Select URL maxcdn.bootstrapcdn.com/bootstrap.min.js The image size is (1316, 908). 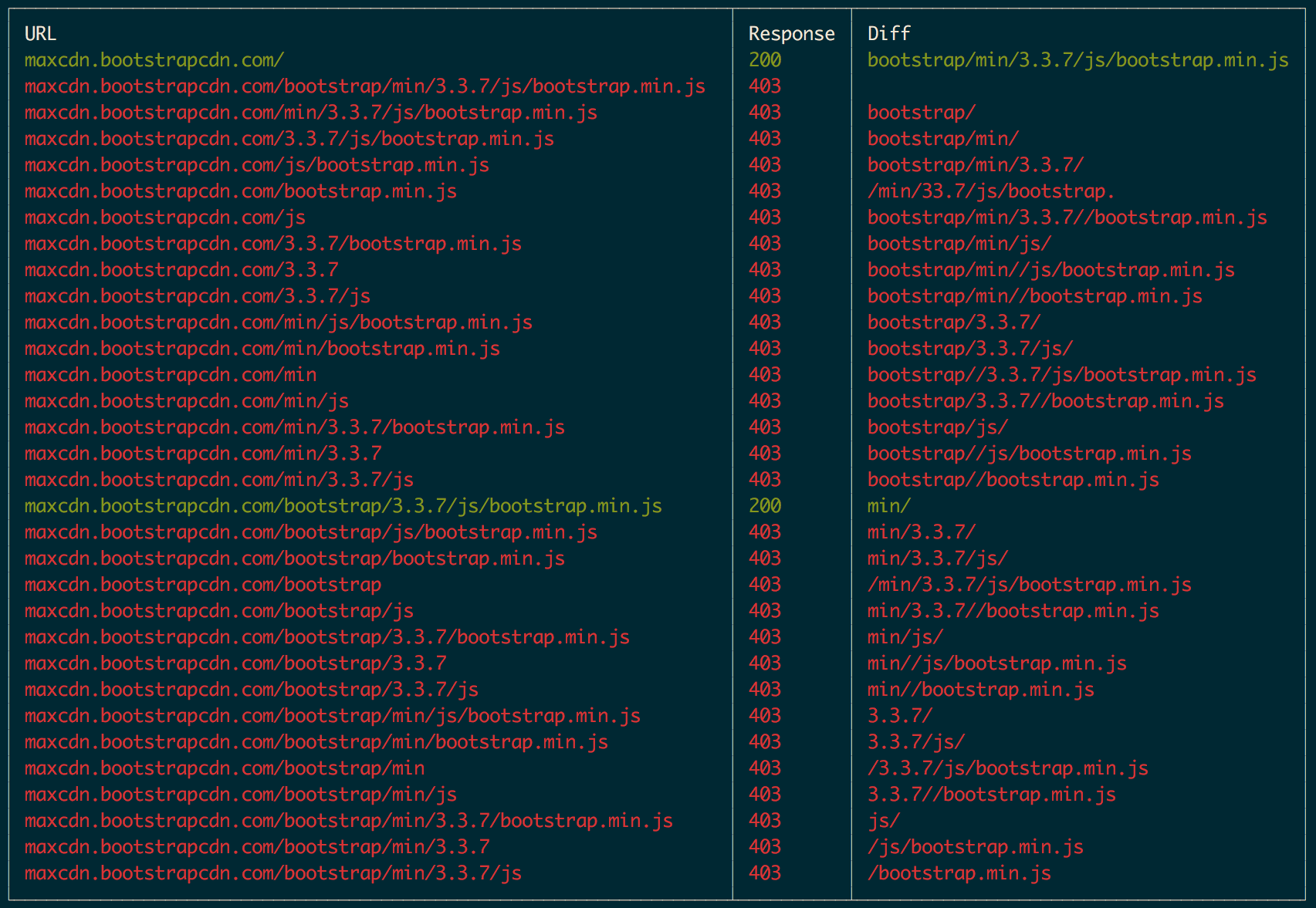coord(241,191)
